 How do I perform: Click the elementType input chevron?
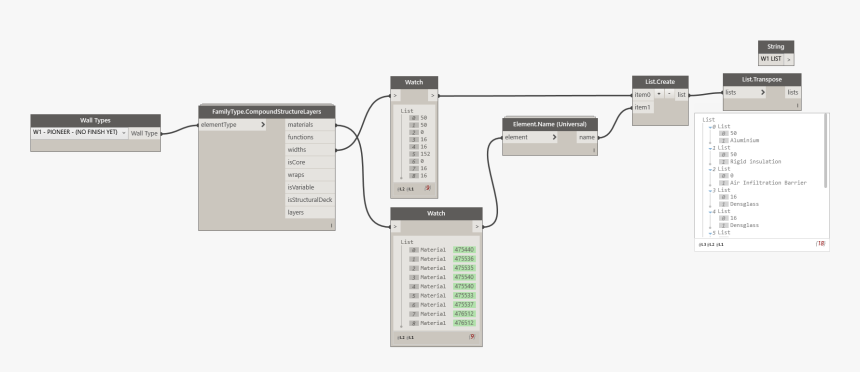point(263,125)
